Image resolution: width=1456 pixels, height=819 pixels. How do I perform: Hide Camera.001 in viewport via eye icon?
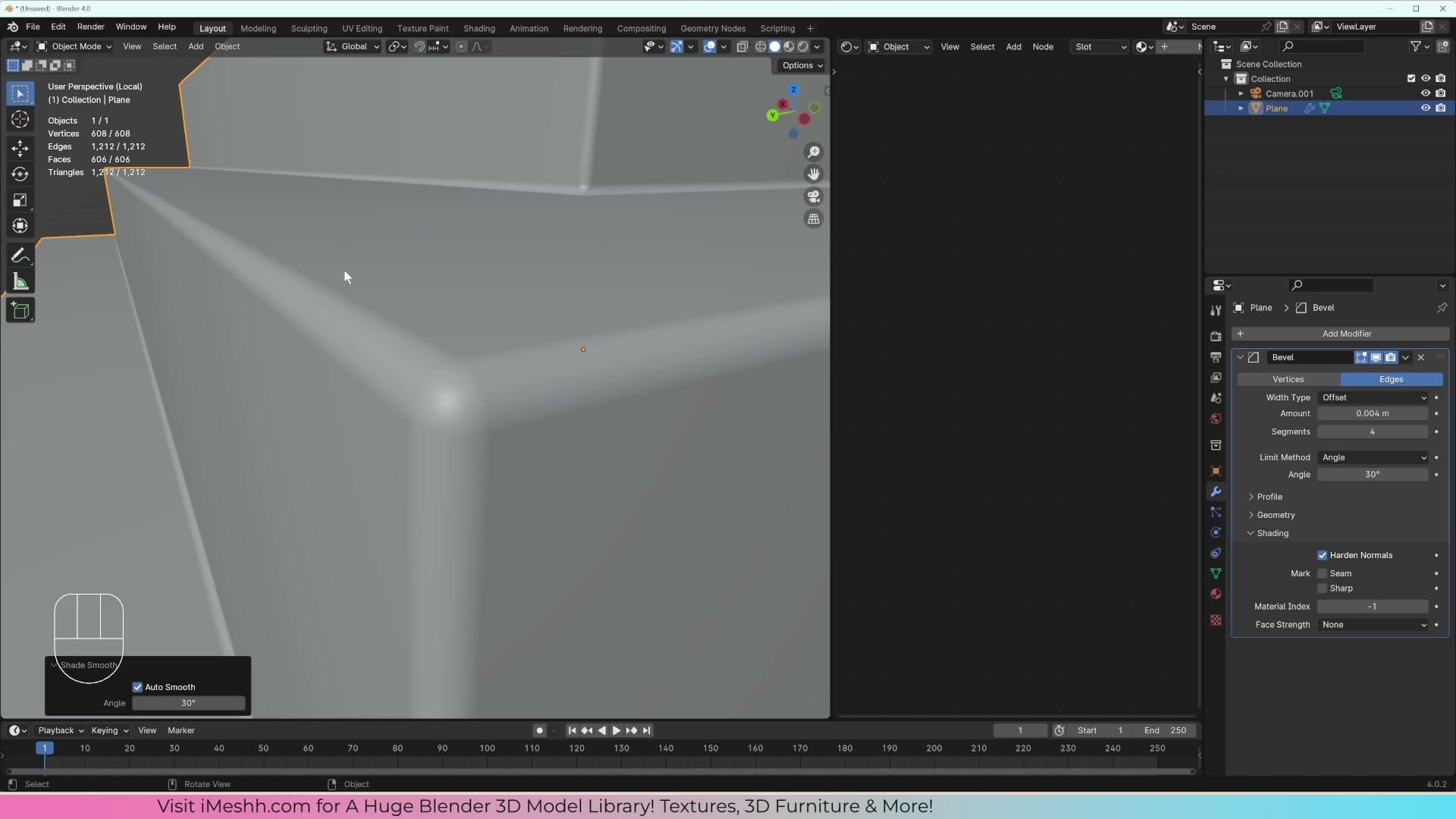1425,93
